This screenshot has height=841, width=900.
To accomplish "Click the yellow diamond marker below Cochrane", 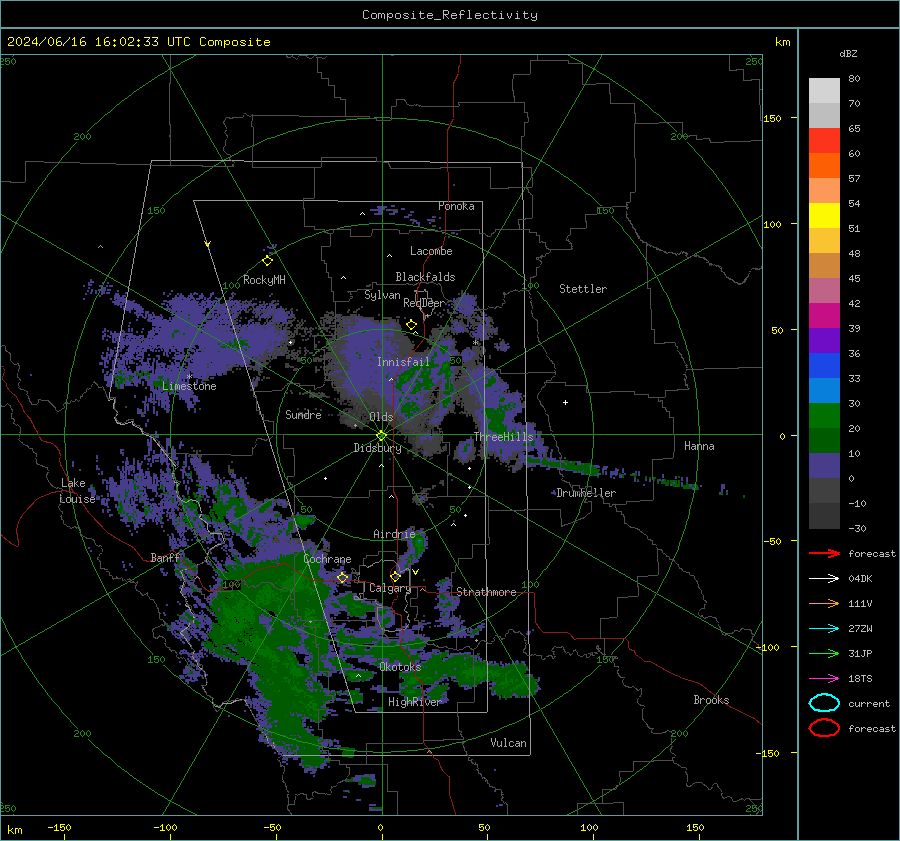I will pyautogui.click(x=343, y=577).
